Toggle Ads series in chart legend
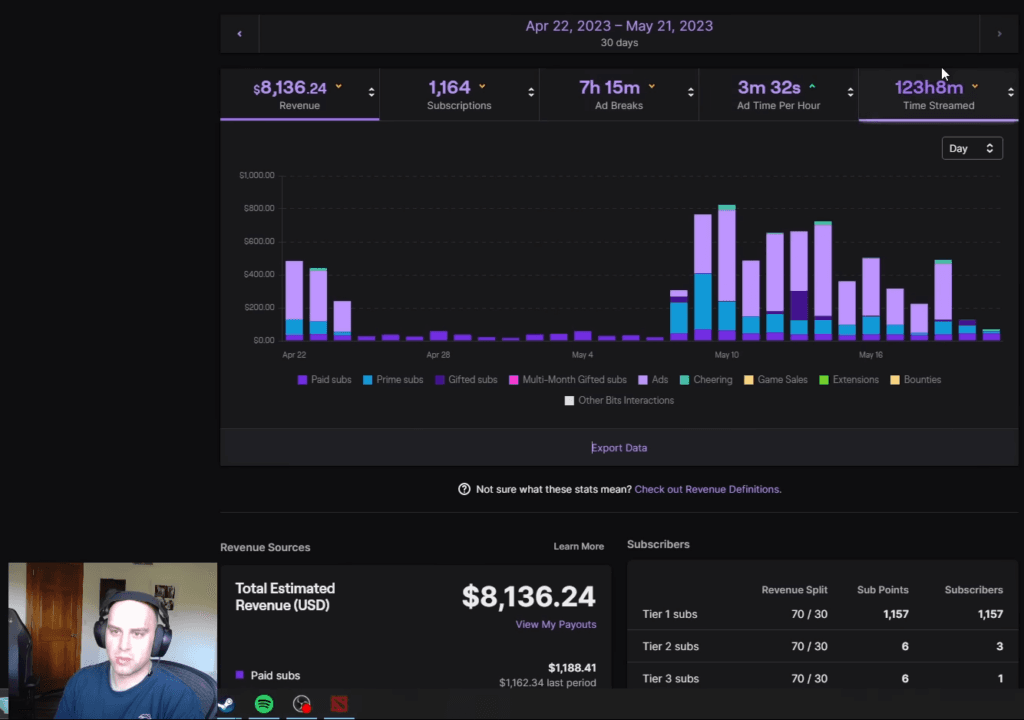Screen dimensions: 1024x720 (x=655, y=380)
